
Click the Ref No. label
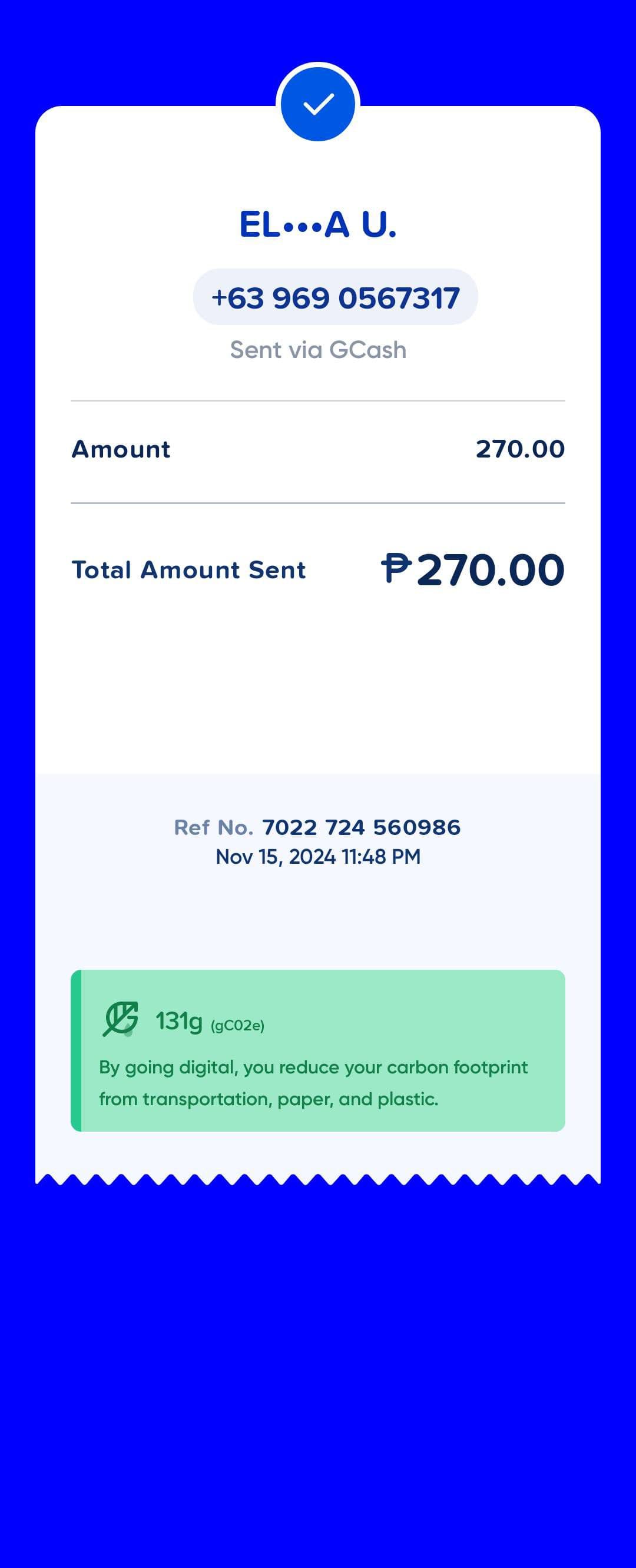(x=213, y=827)
